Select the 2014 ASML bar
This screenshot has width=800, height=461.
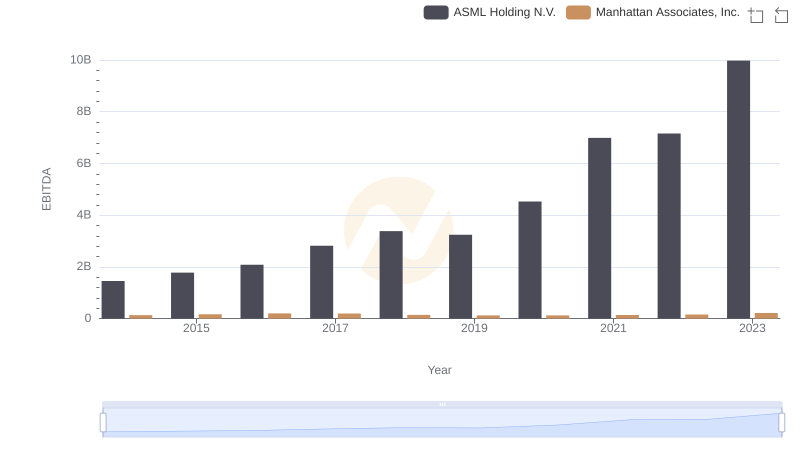click(113, 300)
